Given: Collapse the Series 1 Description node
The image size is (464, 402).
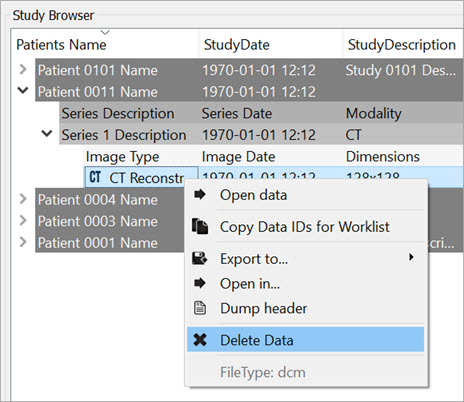Looking at the screenshot, I should point(47,133).
